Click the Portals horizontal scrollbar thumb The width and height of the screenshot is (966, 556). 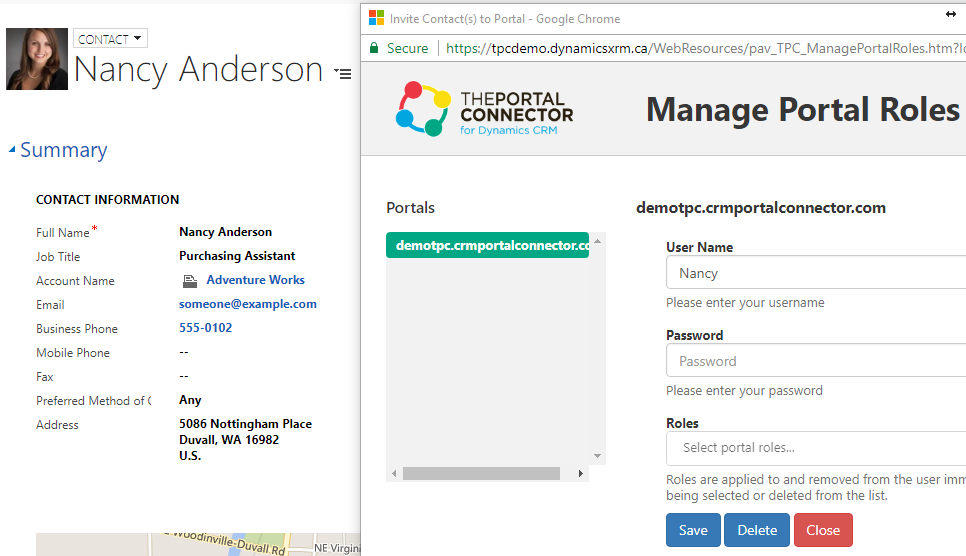pyautogui.click(x=481, y=473)
